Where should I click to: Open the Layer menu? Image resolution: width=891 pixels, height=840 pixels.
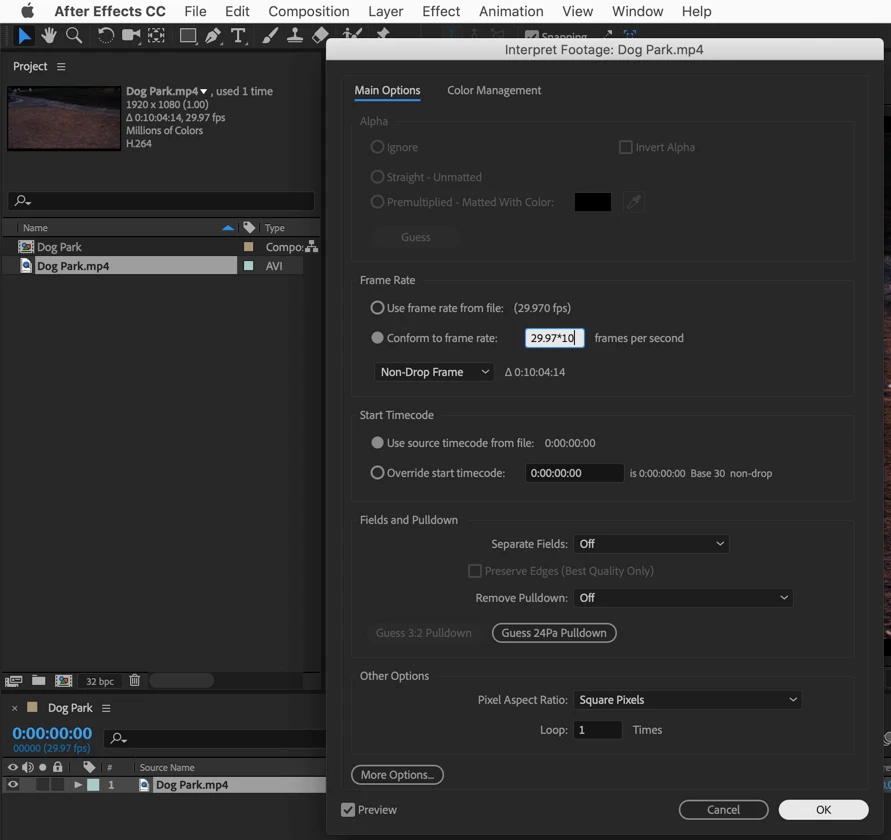click(x=385, y=11)
